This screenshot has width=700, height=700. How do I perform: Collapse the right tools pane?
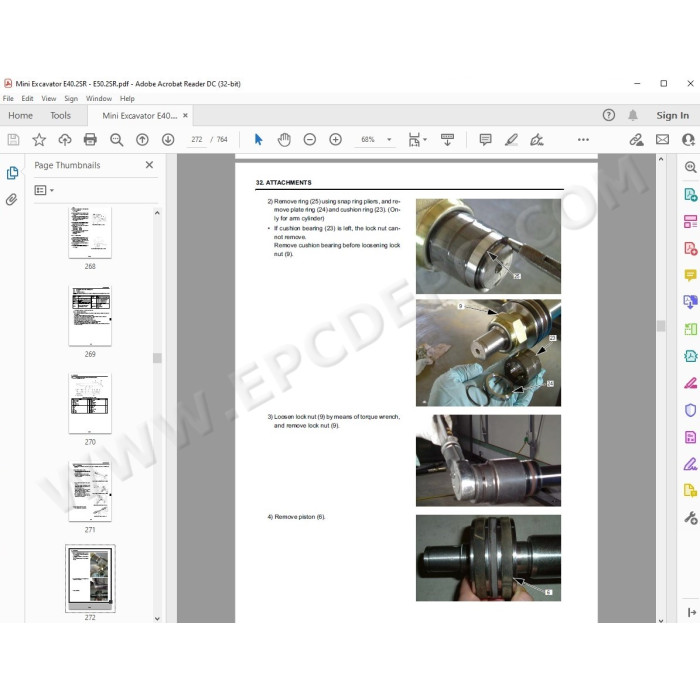point(692,612)
